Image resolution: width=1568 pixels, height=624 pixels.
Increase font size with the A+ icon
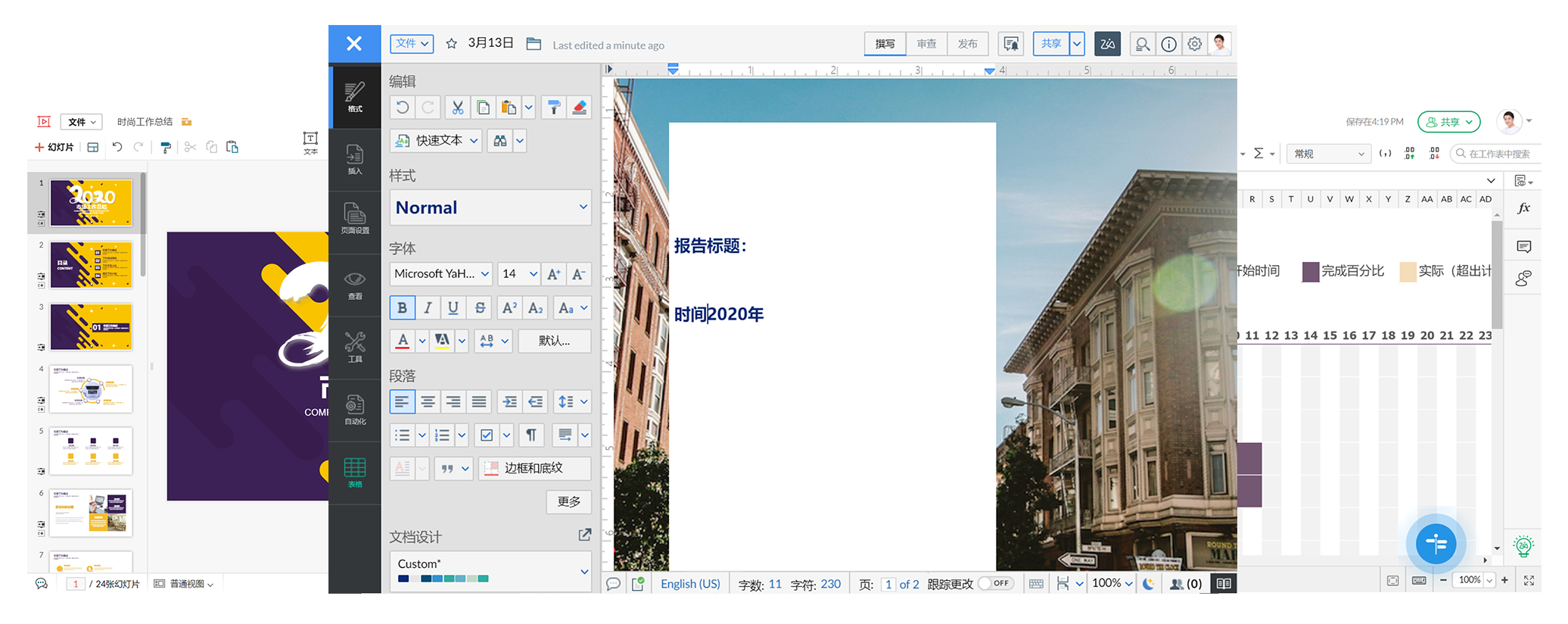click(554, 274)
